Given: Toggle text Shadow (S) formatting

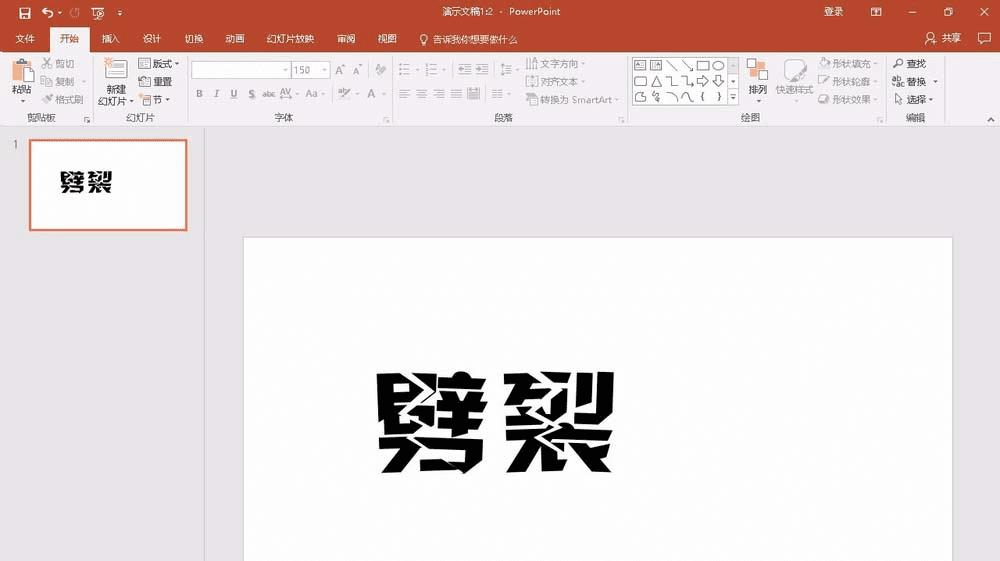Looking at the screenshot, I should 251,94.
